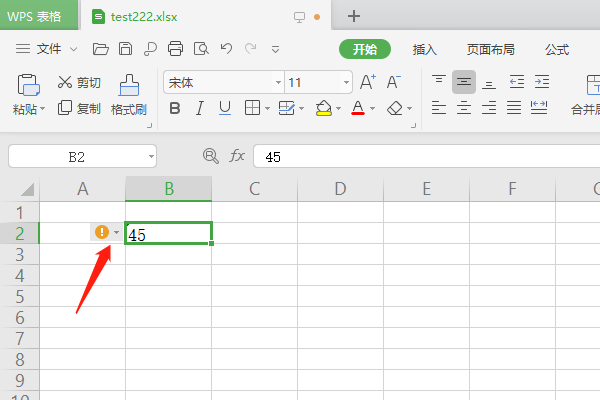Click decrease indent icon
Image resolution: width=600 pixels, height=400 pixels.
tap(517, 82)
